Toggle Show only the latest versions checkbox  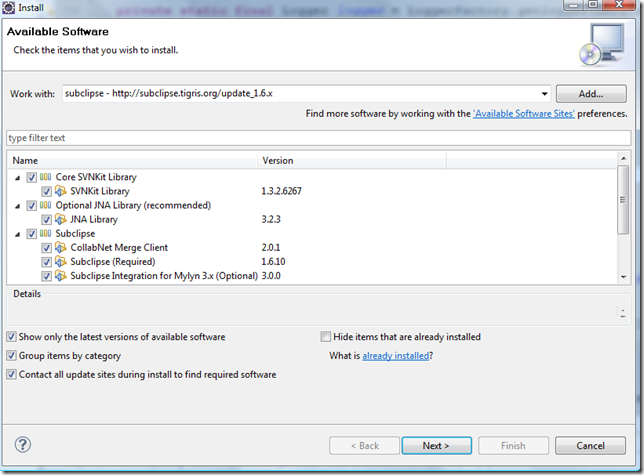(x=12, y=337)
